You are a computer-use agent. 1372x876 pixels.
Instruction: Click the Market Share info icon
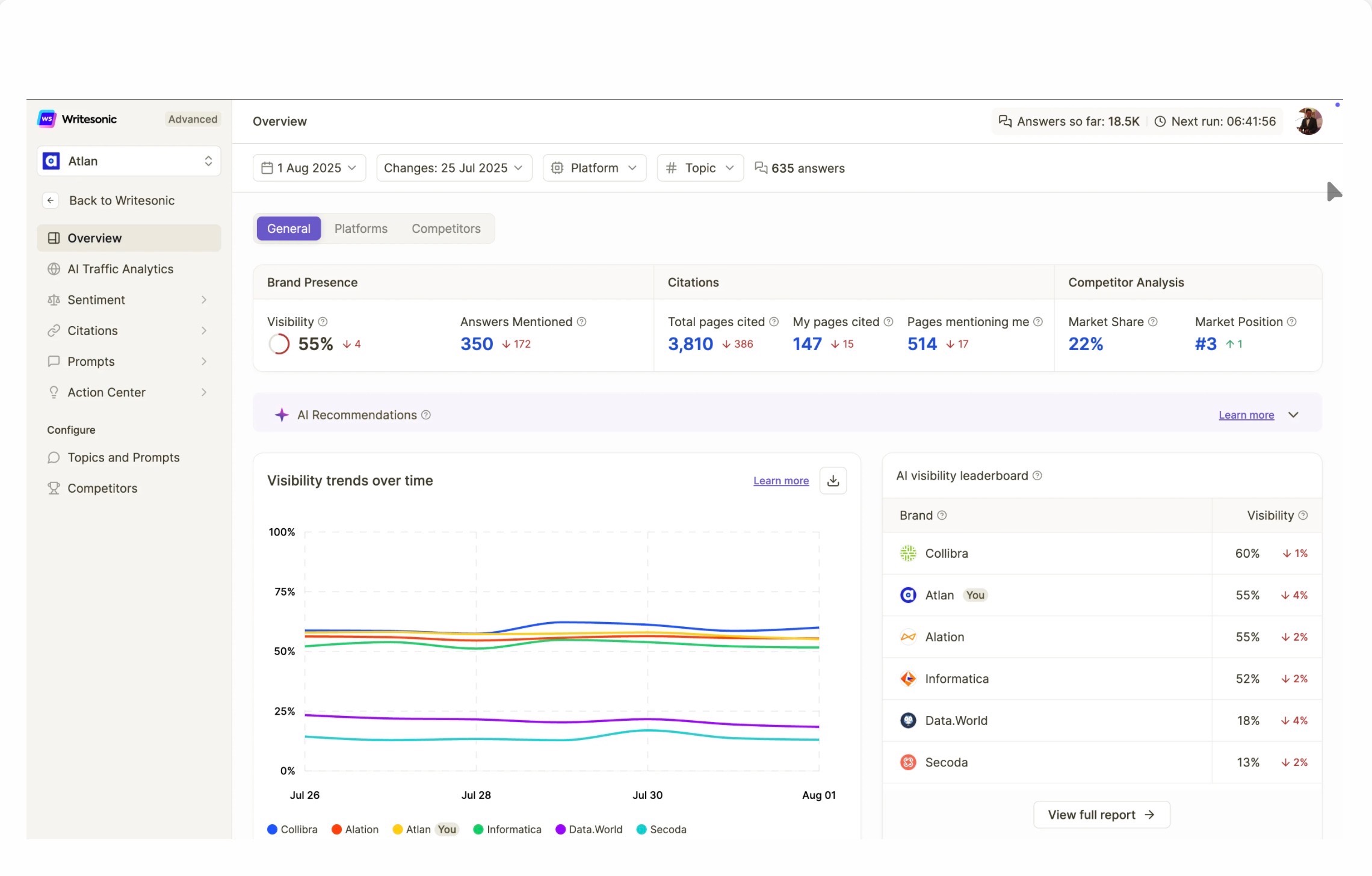click(1153, 322)
